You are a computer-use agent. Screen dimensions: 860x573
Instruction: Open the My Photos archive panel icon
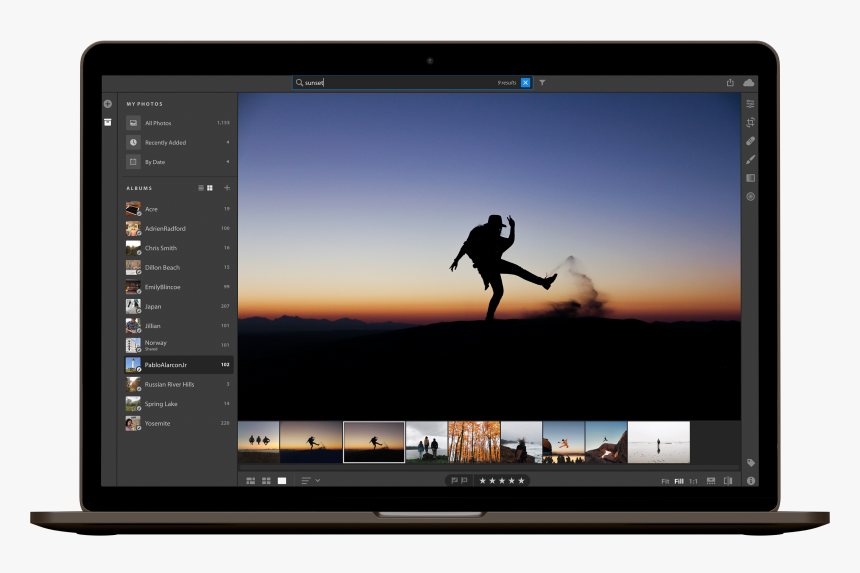pos(108,122)
